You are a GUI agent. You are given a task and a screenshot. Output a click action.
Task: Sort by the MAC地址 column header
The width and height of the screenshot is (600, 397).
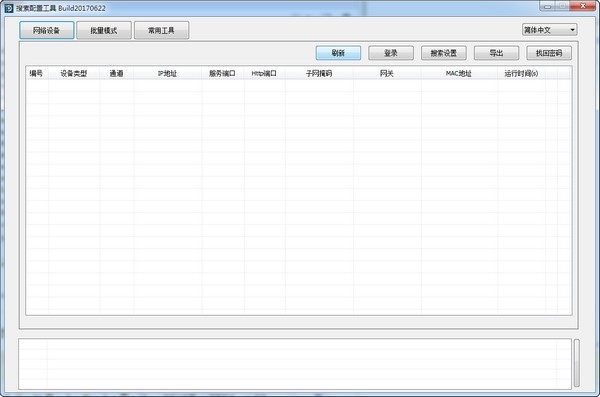coord(459,74)
